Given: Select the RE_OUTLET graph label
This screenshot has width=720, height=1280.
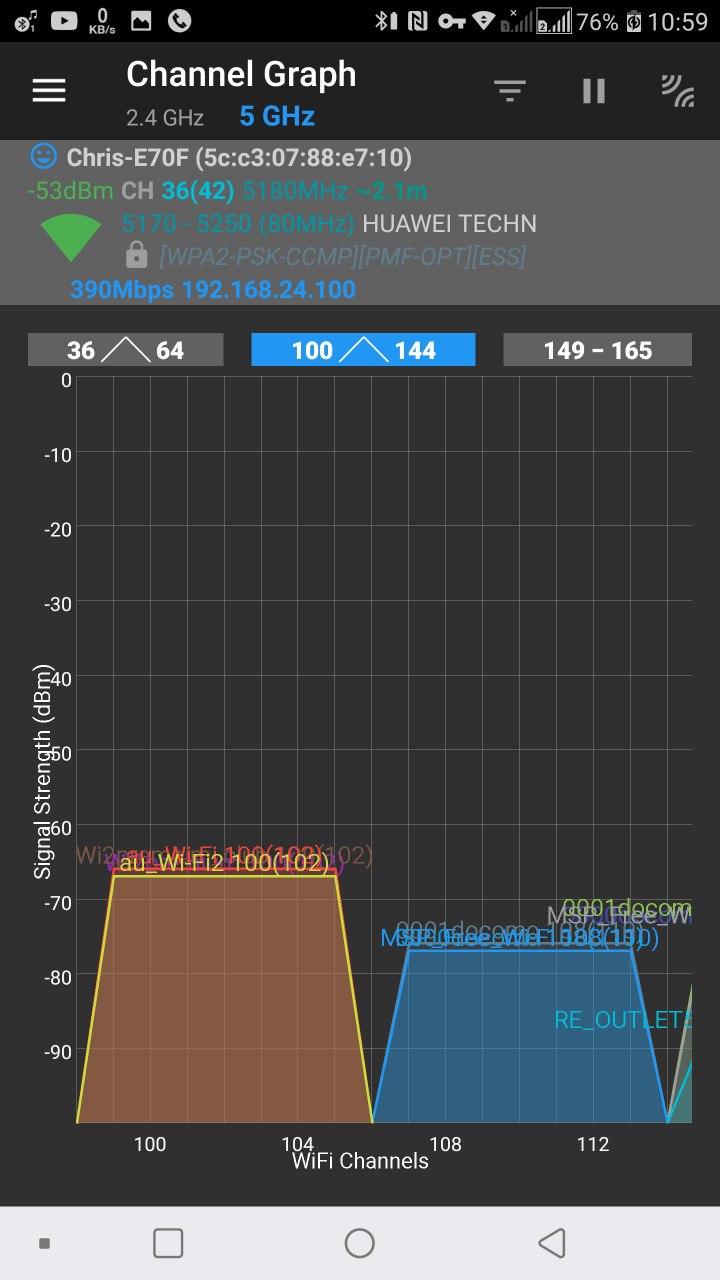Looking at the screenshot, I should click(623, 1020).
